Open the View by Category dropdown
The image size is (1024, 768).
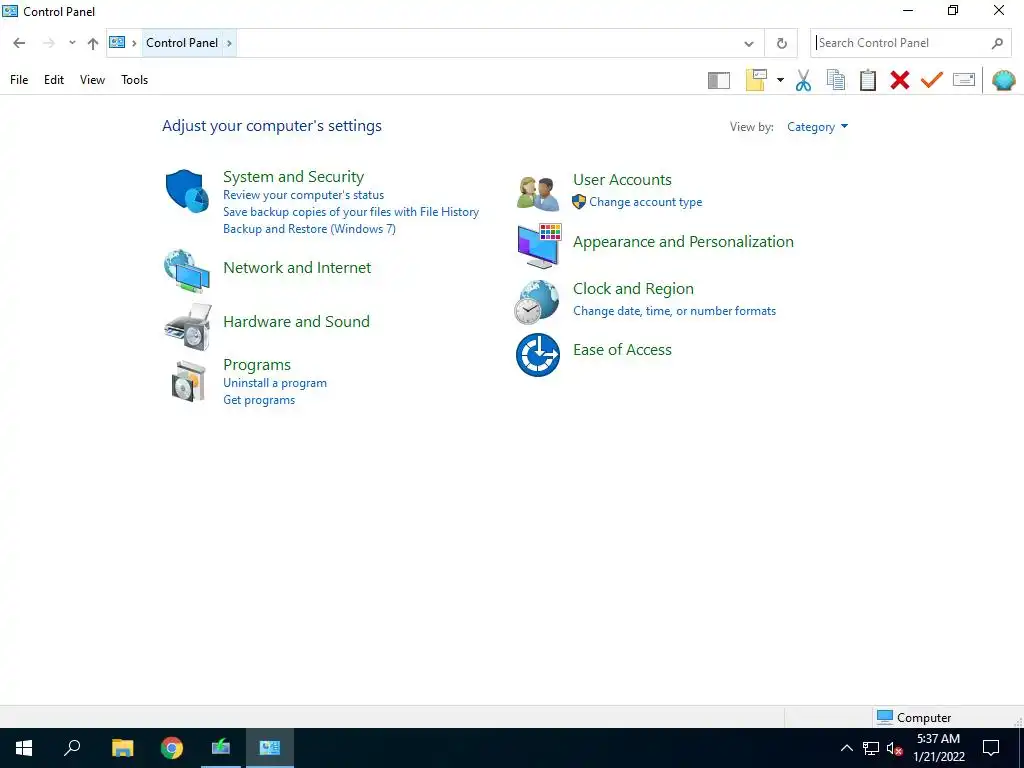[818, 127]
